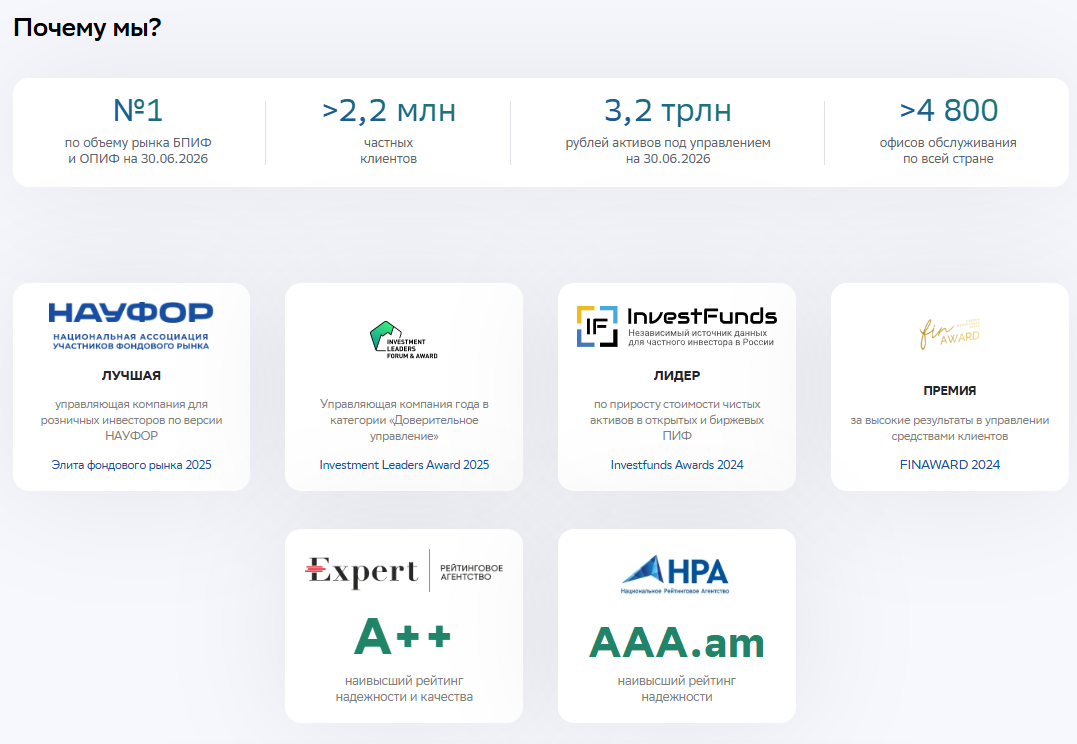Image resolution: width=1077 pixels, height=744 pixels.
Task: Click the офисов обслуживания по всей стране caption
Action: (949, 150)
